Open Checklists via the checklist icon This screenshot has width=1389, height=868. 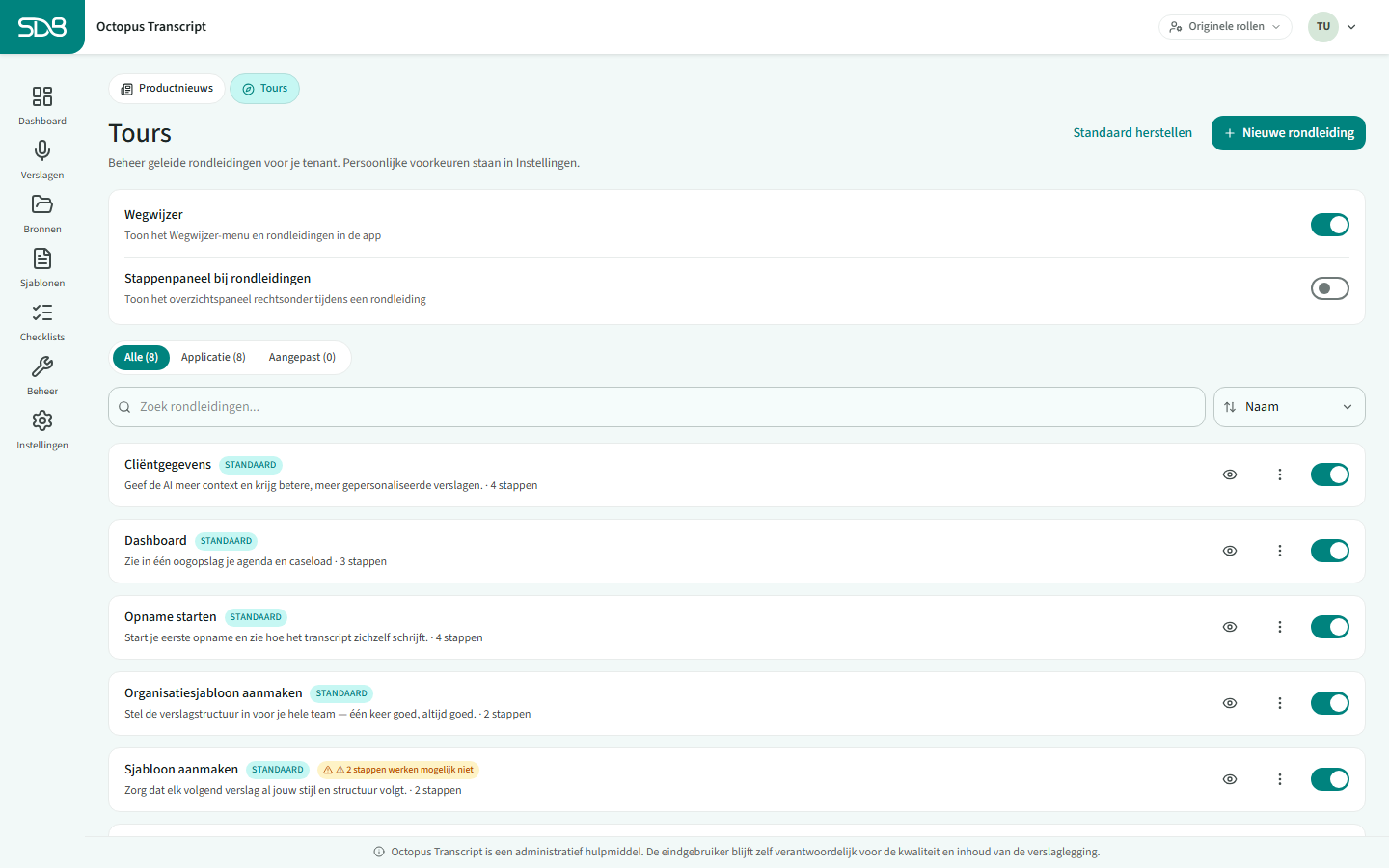[x=42, y=312]
